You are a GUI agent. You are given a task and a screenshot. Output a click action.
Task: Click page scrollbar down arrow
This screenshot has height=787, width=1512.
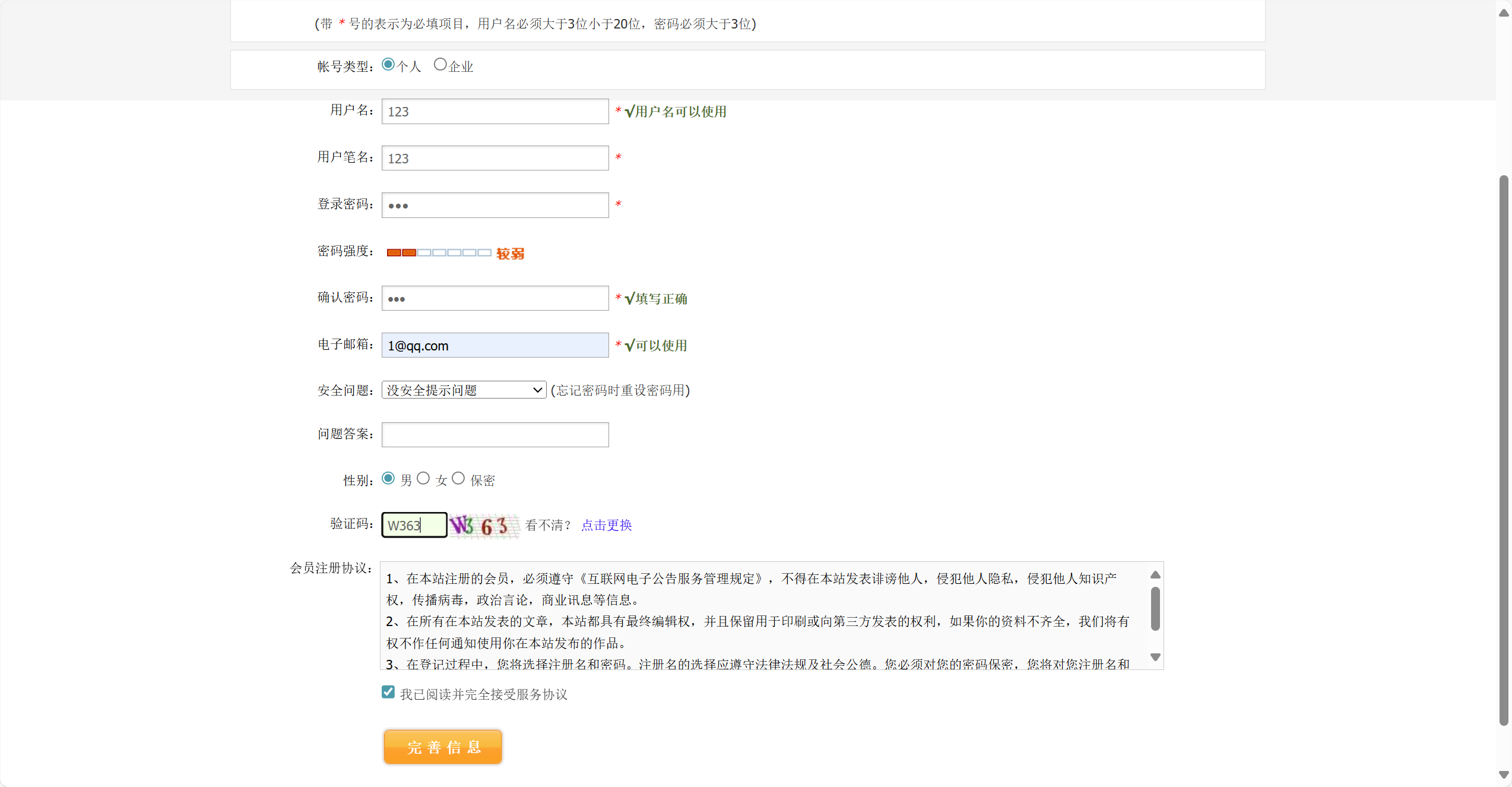[x=1503, y=775]
